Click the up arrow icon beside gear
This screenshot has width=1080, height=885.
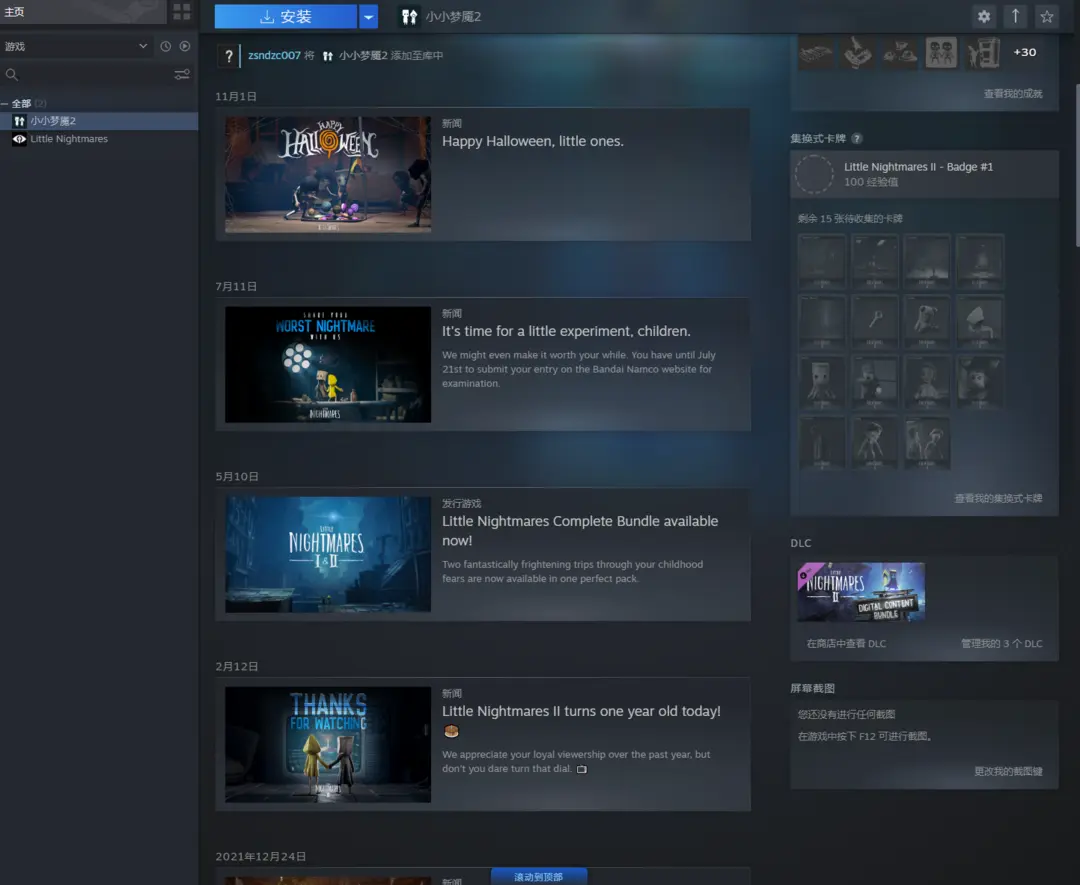point(1015,17)
